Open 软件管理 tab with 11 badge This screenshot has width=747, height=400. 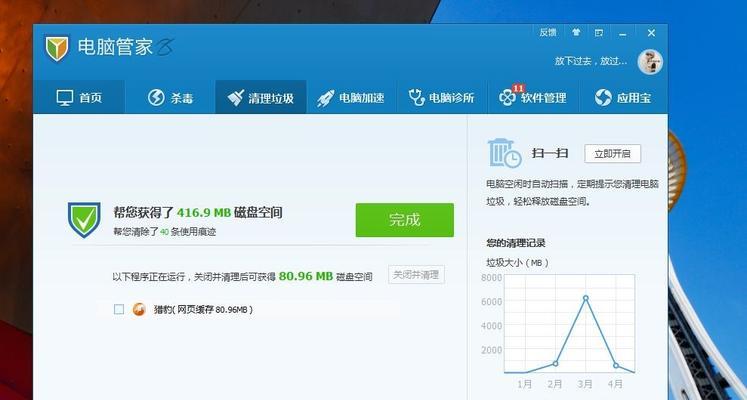[533, 98]
